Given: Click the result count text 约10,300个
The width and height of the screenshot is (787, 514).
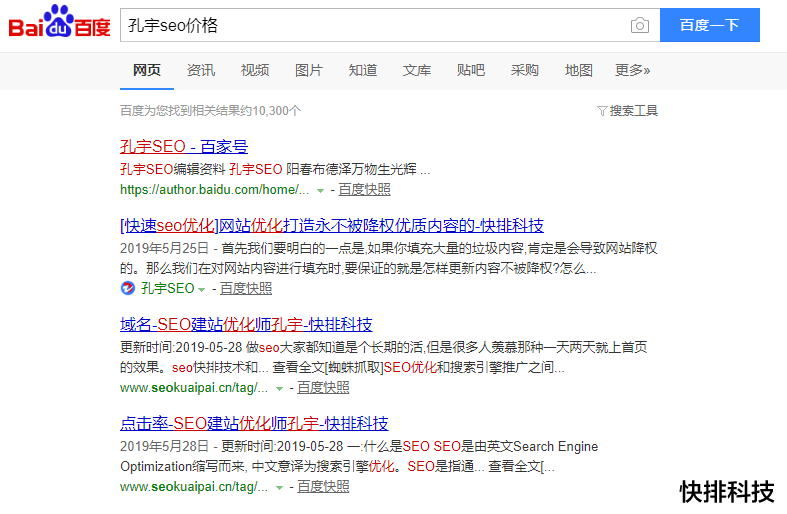Looking at the screenshot, I should pyautogui.click(x=271, y=110).
